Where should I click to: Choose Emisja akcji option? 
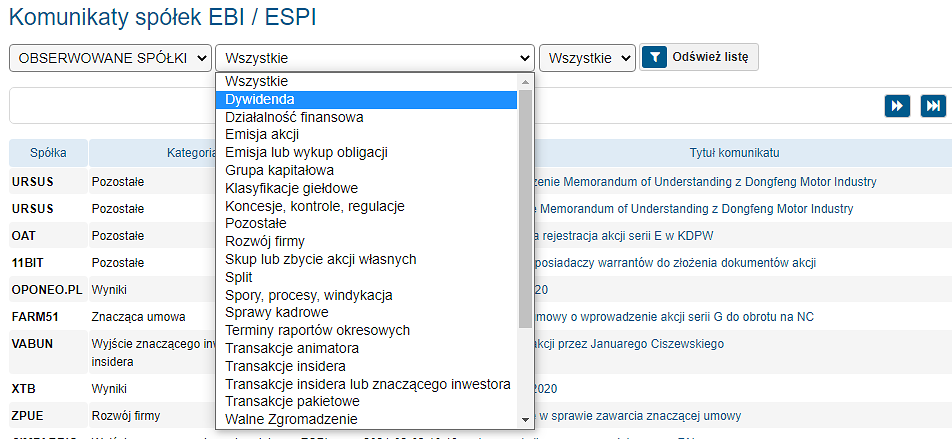[x=262, y=135]
